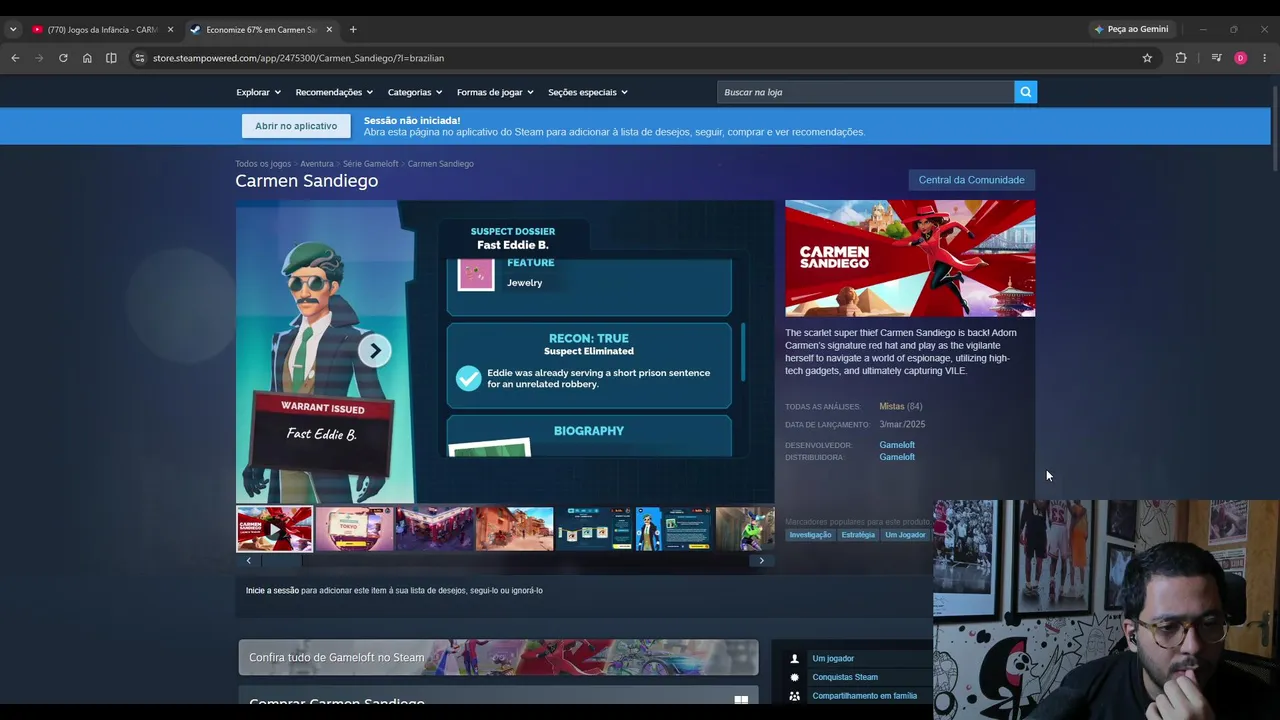Expand the Recomendações menu
1280x720 pixels.
tap(334, 92)
